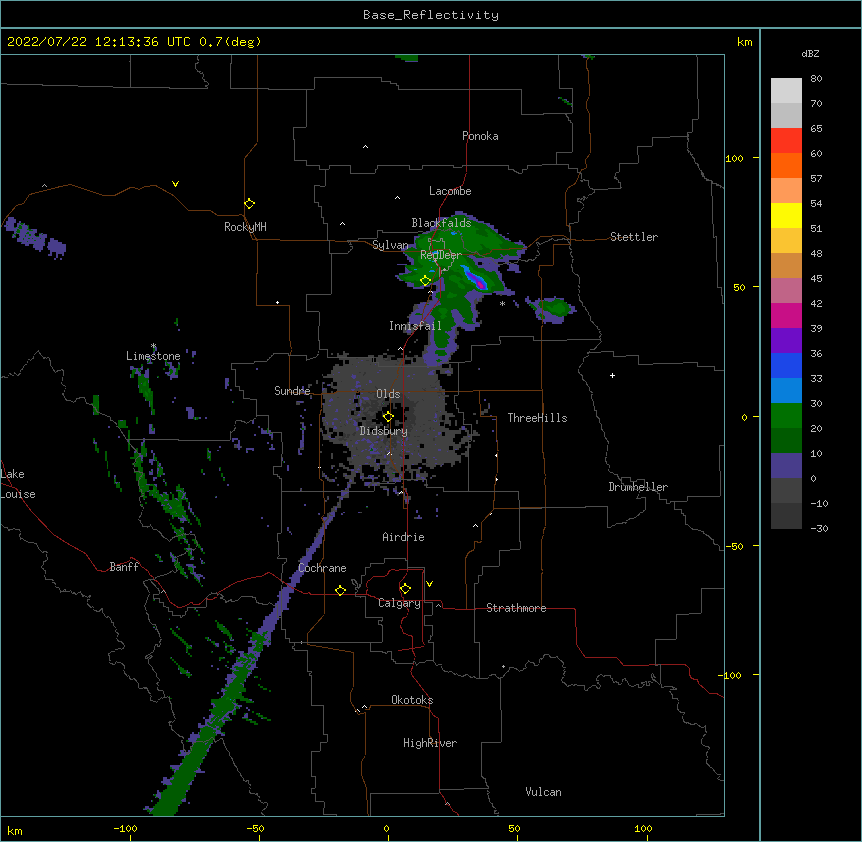Click the Drumheller label
The image size is (862, 842).
tap(638, 487)
